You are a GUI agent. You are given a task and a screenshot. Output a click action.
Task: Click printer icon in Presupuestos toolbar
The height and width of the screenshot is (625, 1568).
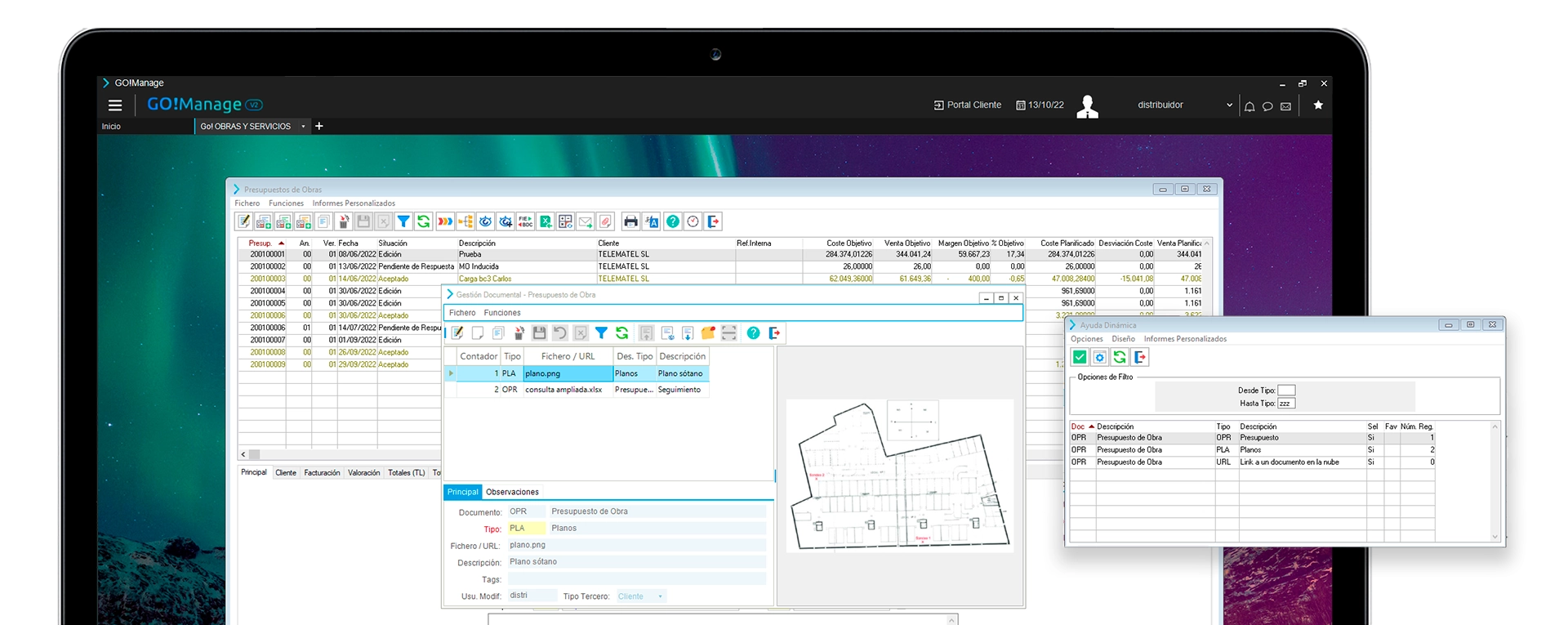coord(630,221)
